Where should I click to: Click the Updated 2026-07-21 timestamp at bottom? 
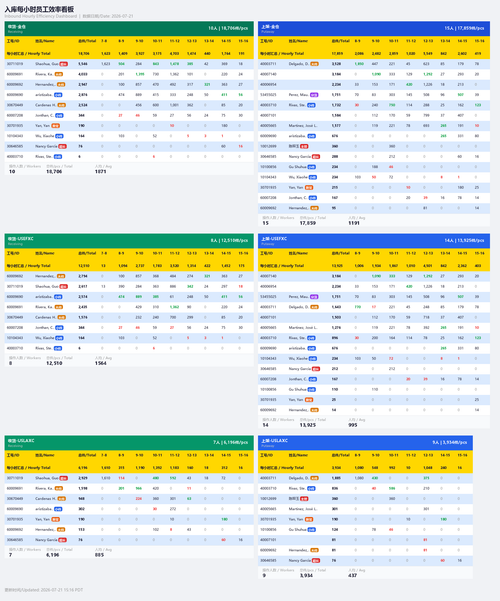tap(44, 590)
